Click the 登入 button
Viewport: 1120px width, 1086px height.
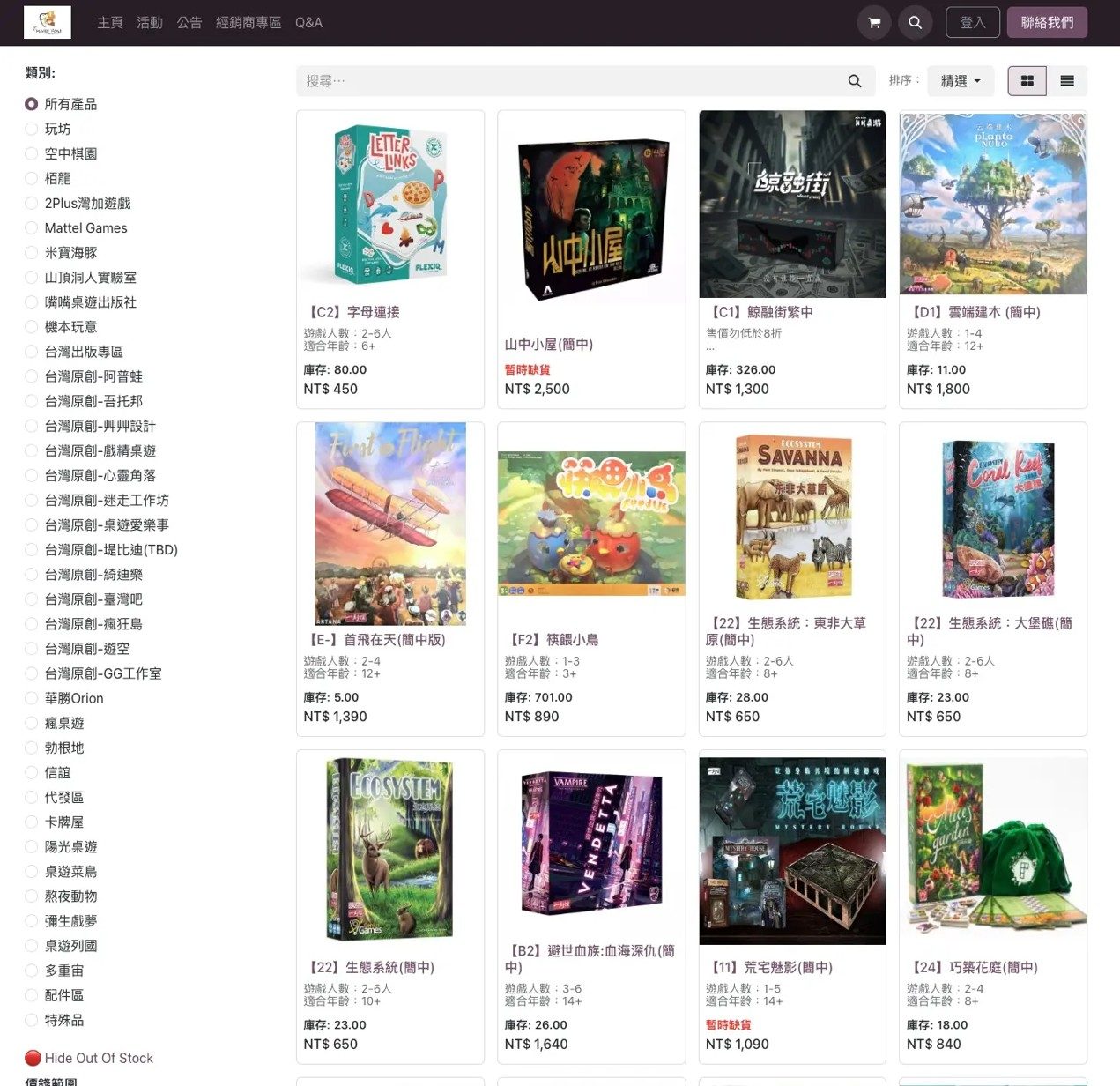click(x=973, y=23)
